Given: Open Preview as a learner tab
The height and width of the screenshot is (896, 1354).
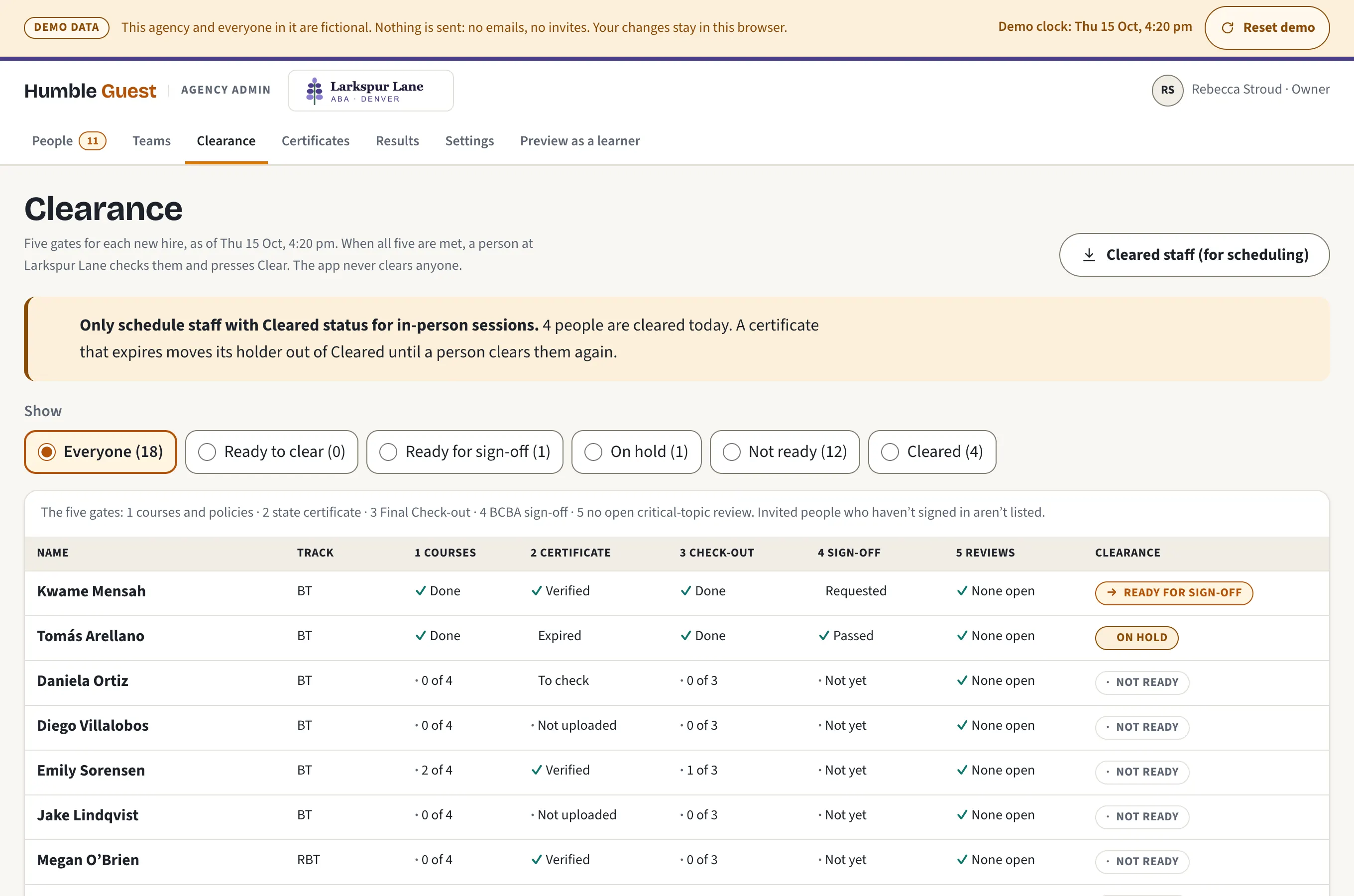Looking at the screenshot, I should pyautogui.click(x=580, y=141).
